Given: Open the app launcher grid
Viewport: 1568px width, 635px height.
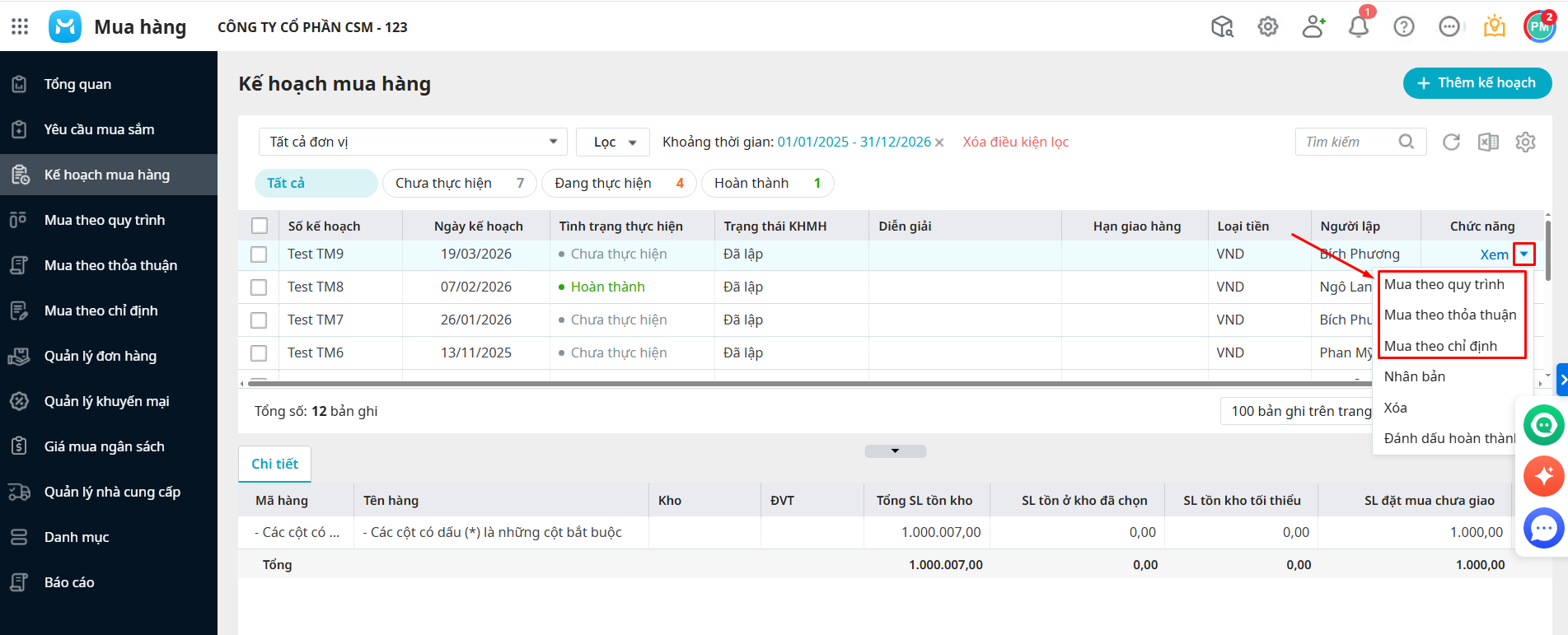Looking at the screenshot, I should 20,27.
